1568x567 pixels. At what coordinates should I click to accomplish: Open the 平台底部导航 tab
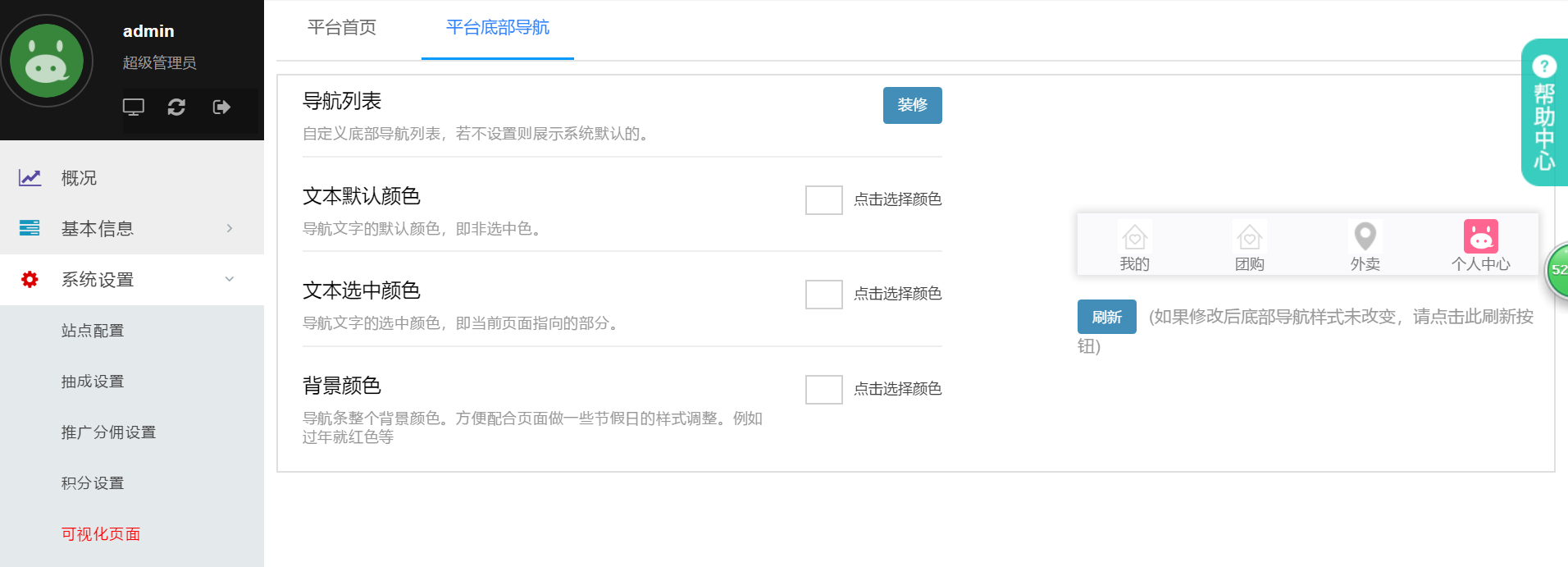tap(497, 27)
